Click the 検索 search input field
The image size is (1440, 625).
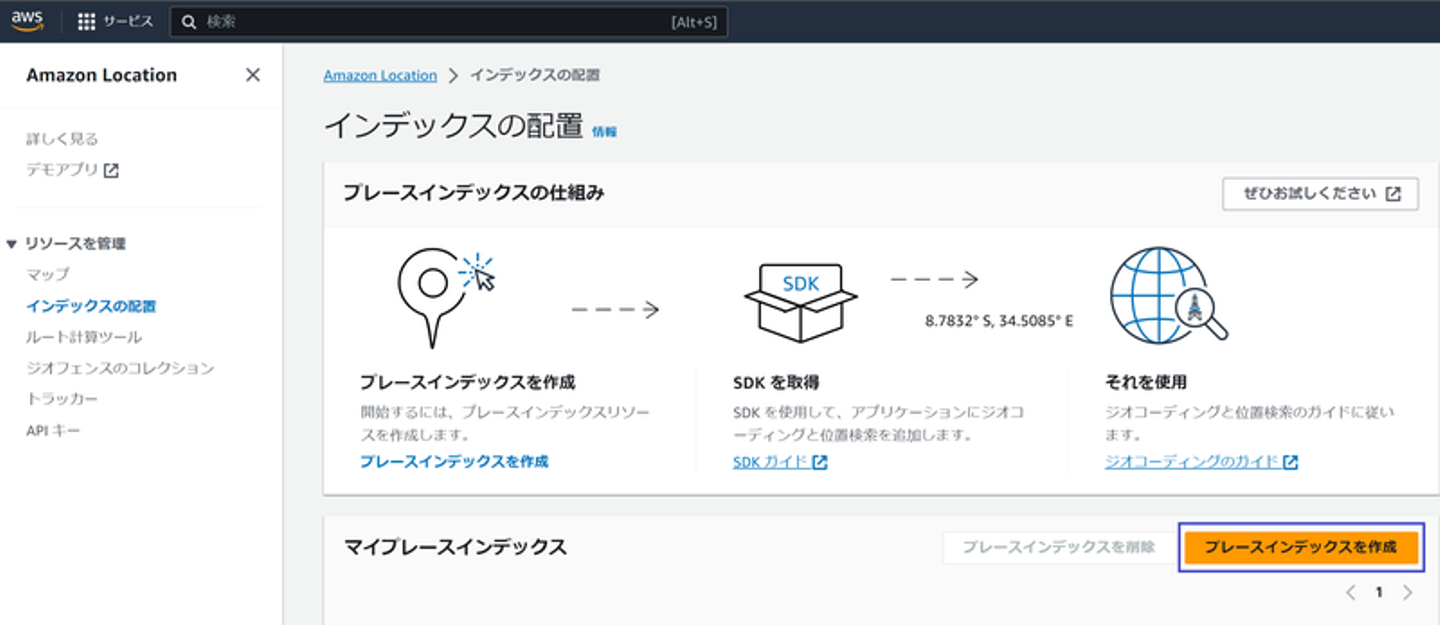tap(448, 22)
